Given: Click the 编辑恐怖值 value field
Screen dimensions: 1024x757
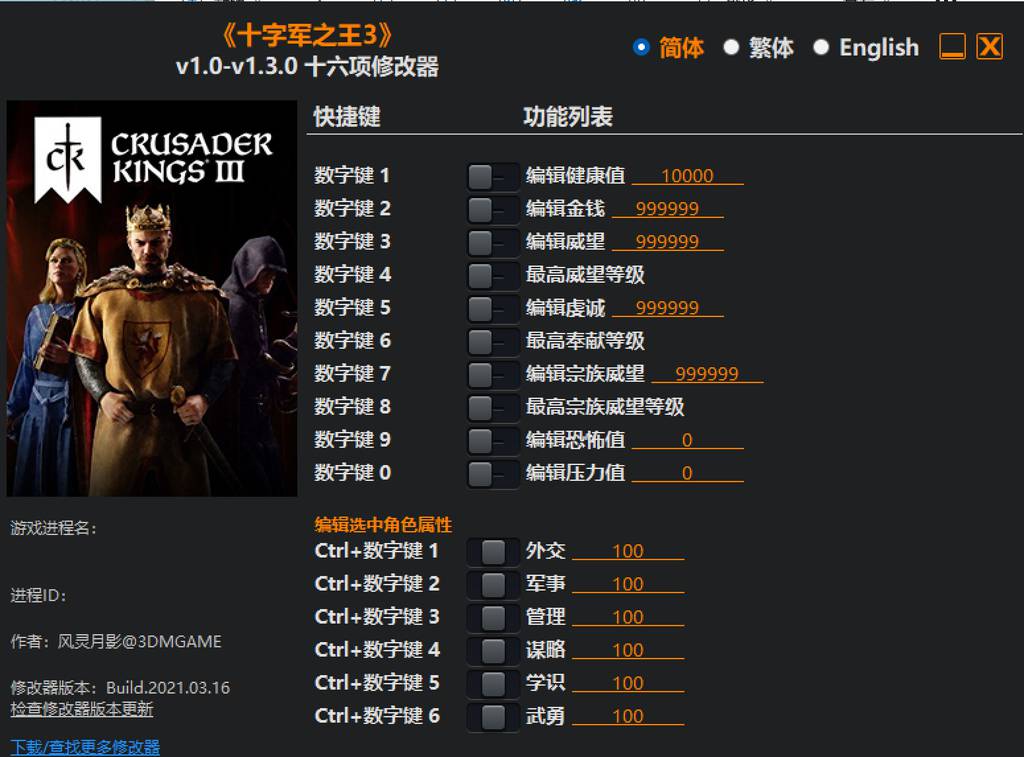Looking at the screenshot, I should point(688,440).
